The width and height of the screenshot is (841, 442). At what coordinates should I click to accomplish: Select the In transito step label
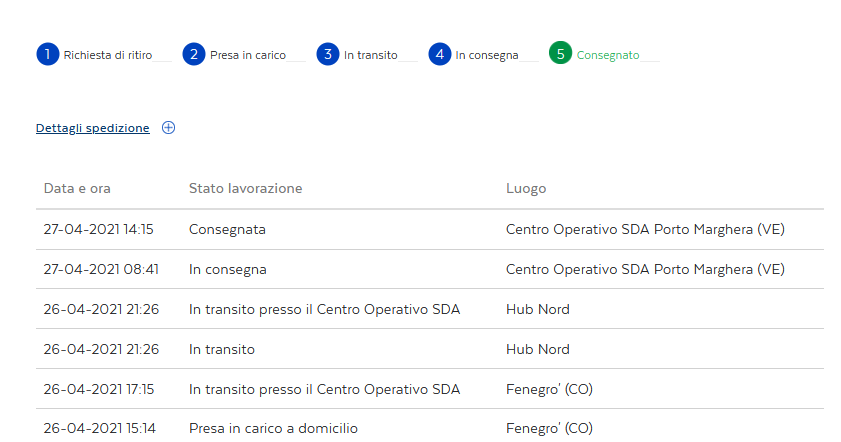[x=371, y=55]
